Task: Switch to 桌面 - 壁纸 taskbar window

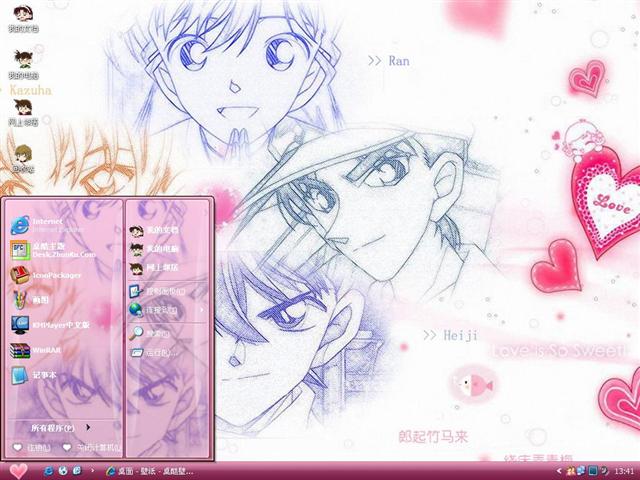Action: coord(149,471)
